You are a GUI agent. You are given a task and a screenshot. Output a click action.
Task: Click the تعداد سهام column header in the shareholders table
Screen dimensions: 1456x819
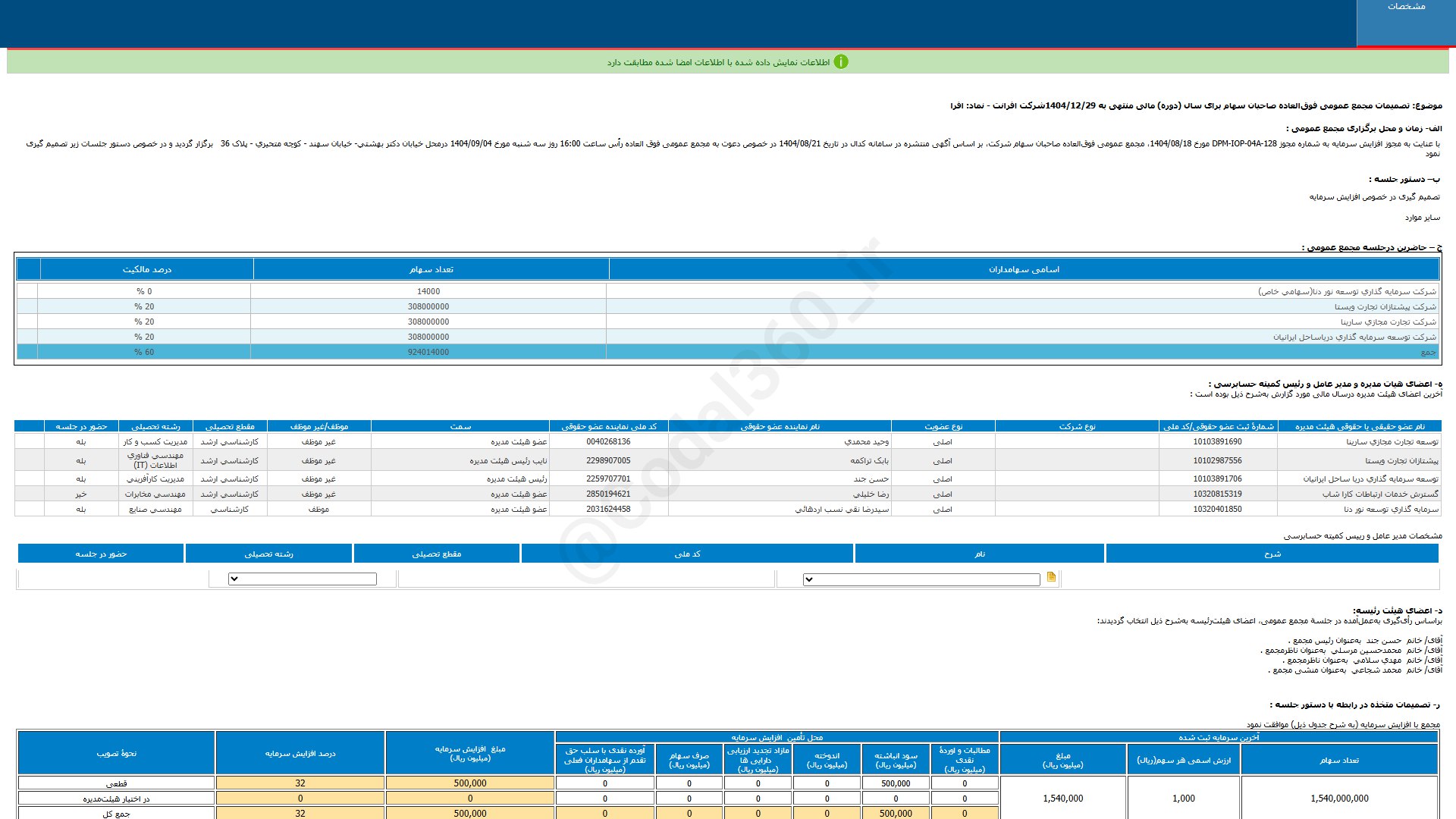431,269
